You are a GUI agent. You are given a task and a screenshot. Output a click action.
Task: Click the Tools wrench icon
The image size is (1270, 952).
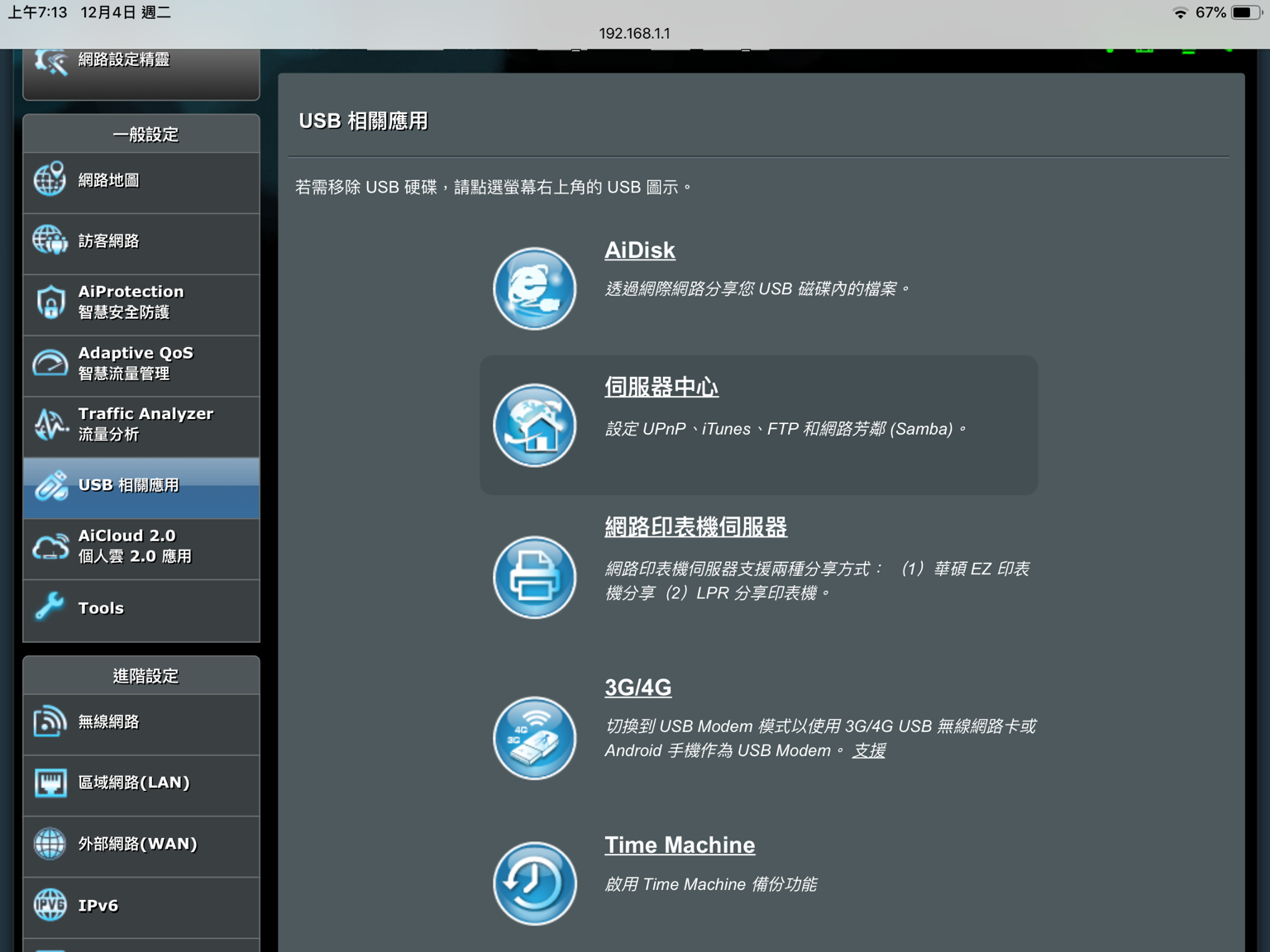50,607
